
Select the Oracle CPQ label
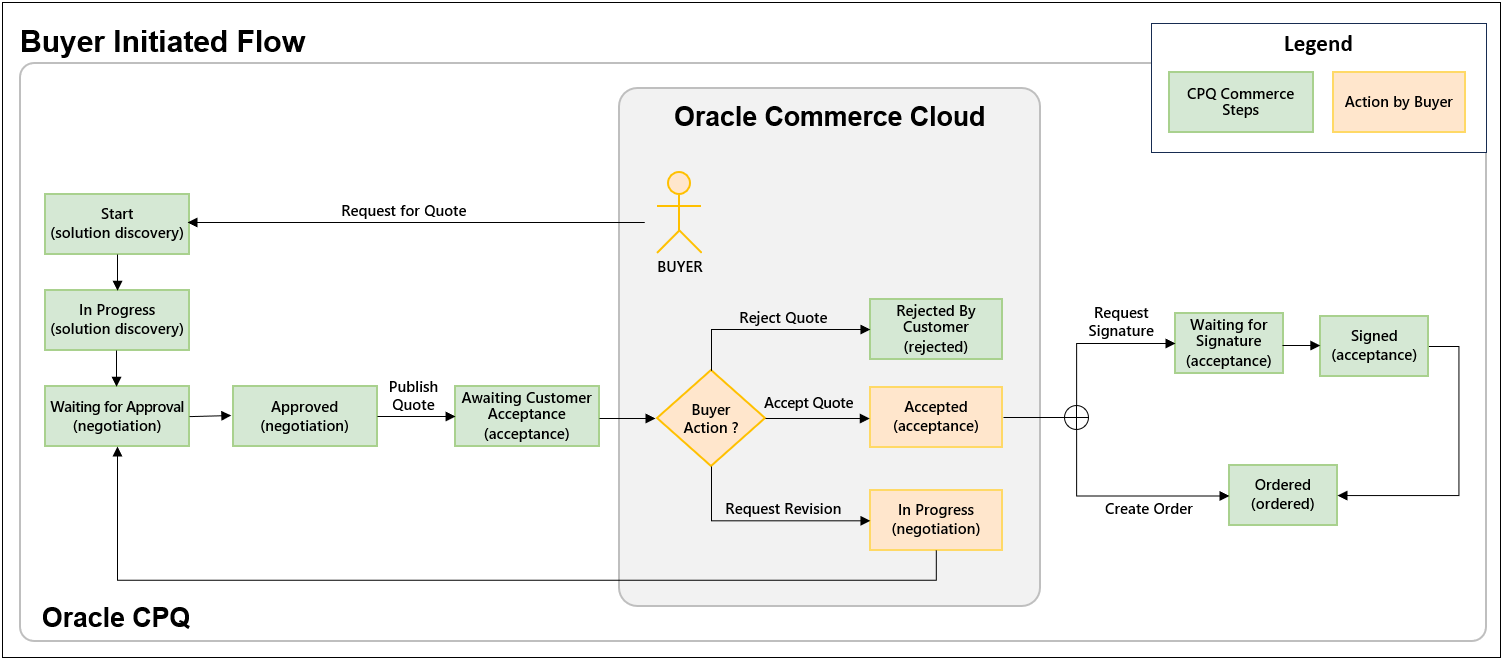tap(116, 617)
